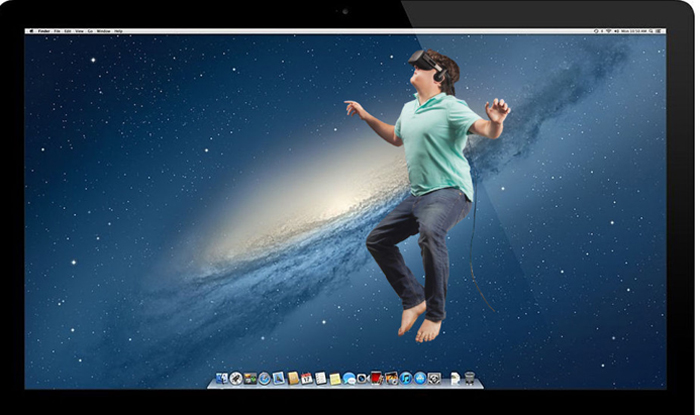This screenshot has height=415, width=700.
Task: Click the Spotlight search magnifier
Action: click(x=651, y=31)
